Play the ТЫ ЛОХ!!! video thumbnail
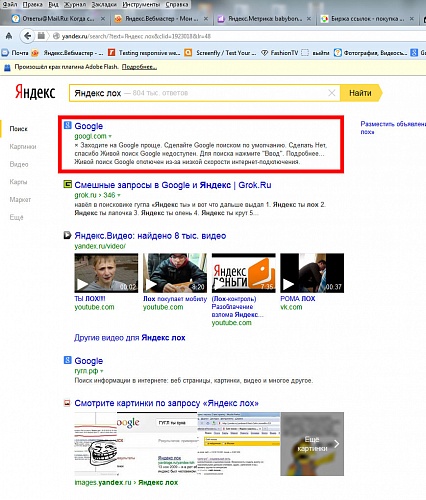426x500 pixels. click(x=106, y=273)
